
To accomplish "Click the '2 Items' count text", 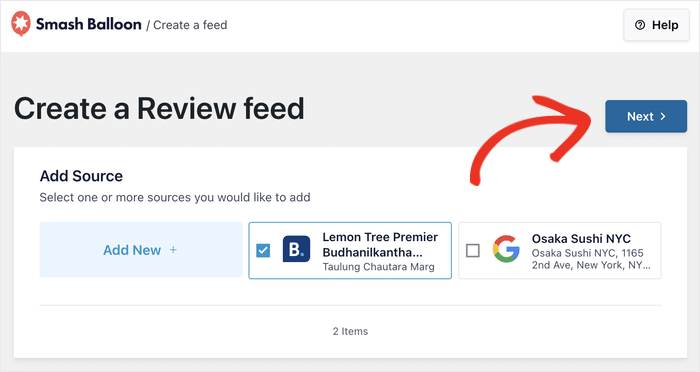I will (x=350, y=331).
